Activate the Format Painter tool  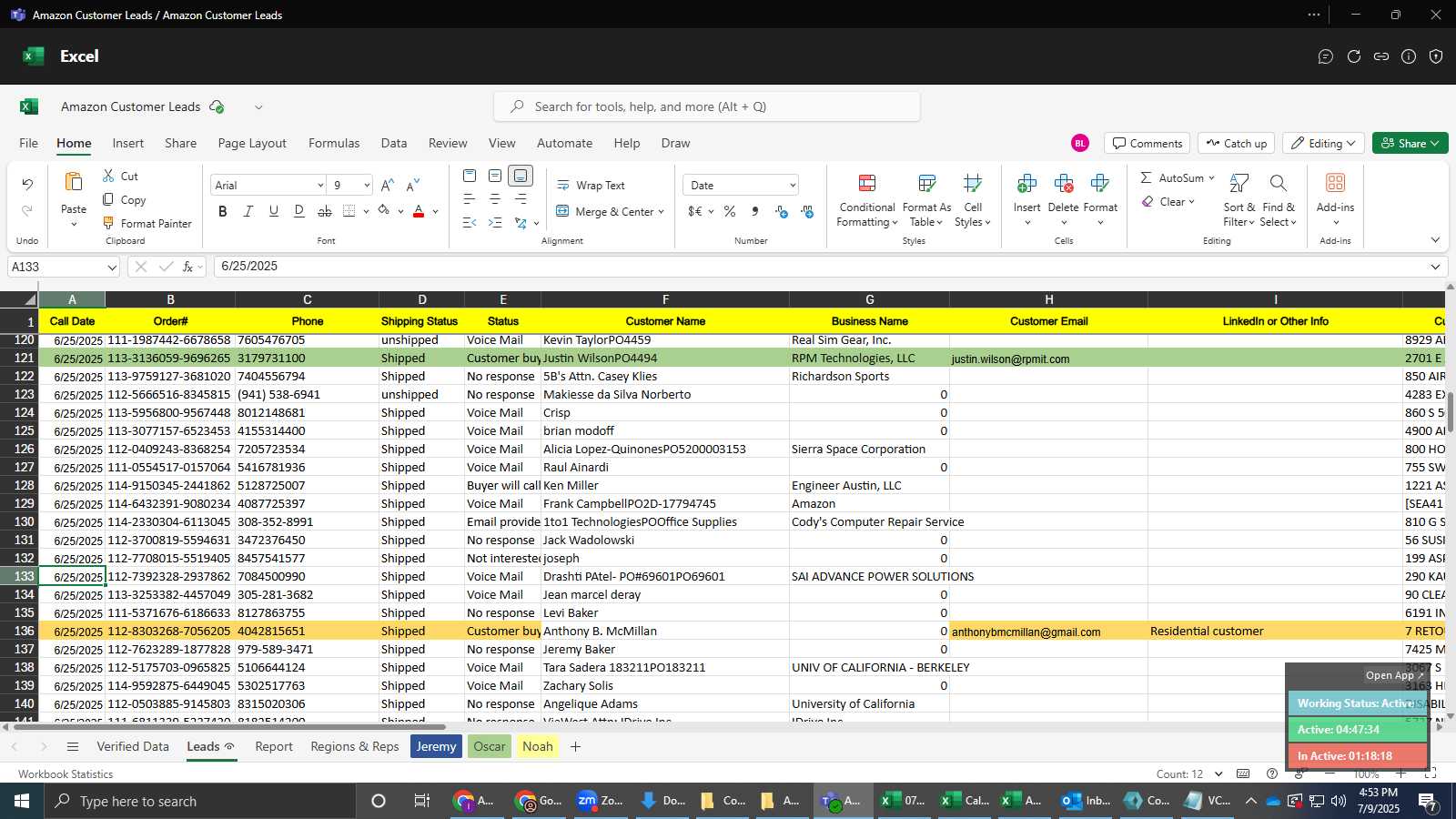(147, 224)
